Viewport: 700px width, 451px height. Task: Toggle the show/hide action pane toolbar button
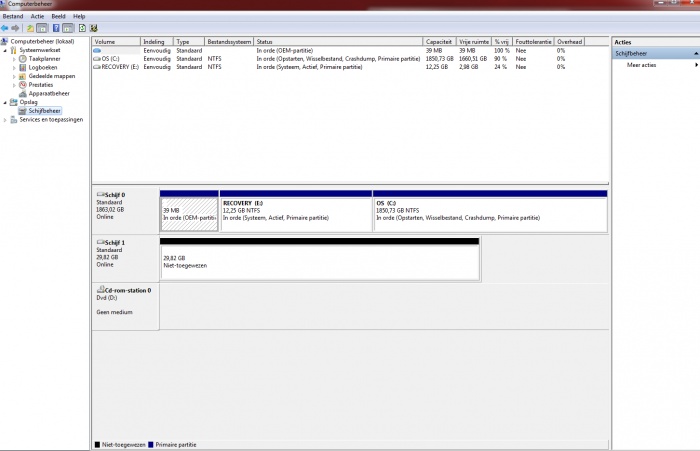click(68, 28)
